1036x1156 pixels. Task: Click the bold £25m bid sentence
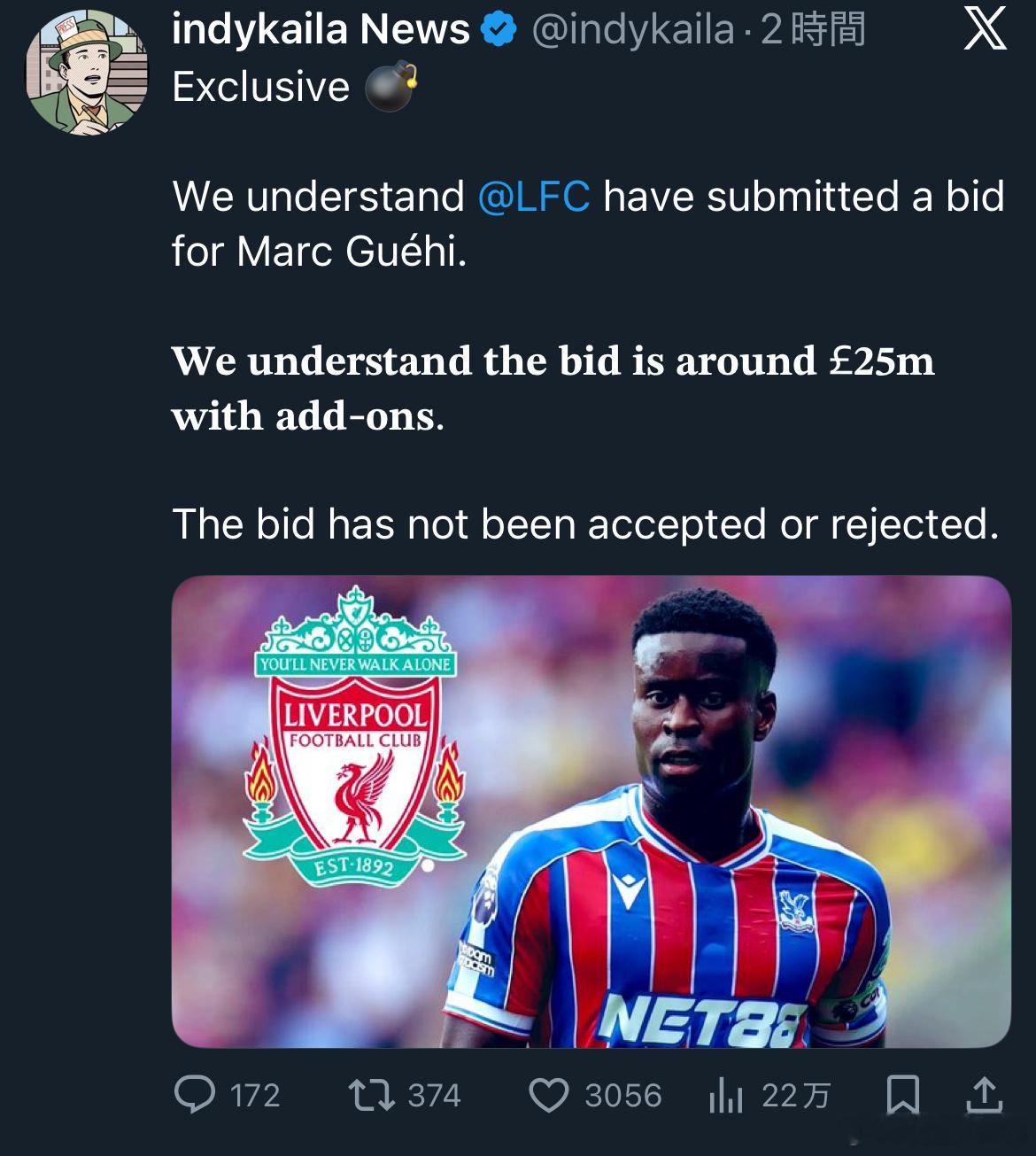point(553,388)
